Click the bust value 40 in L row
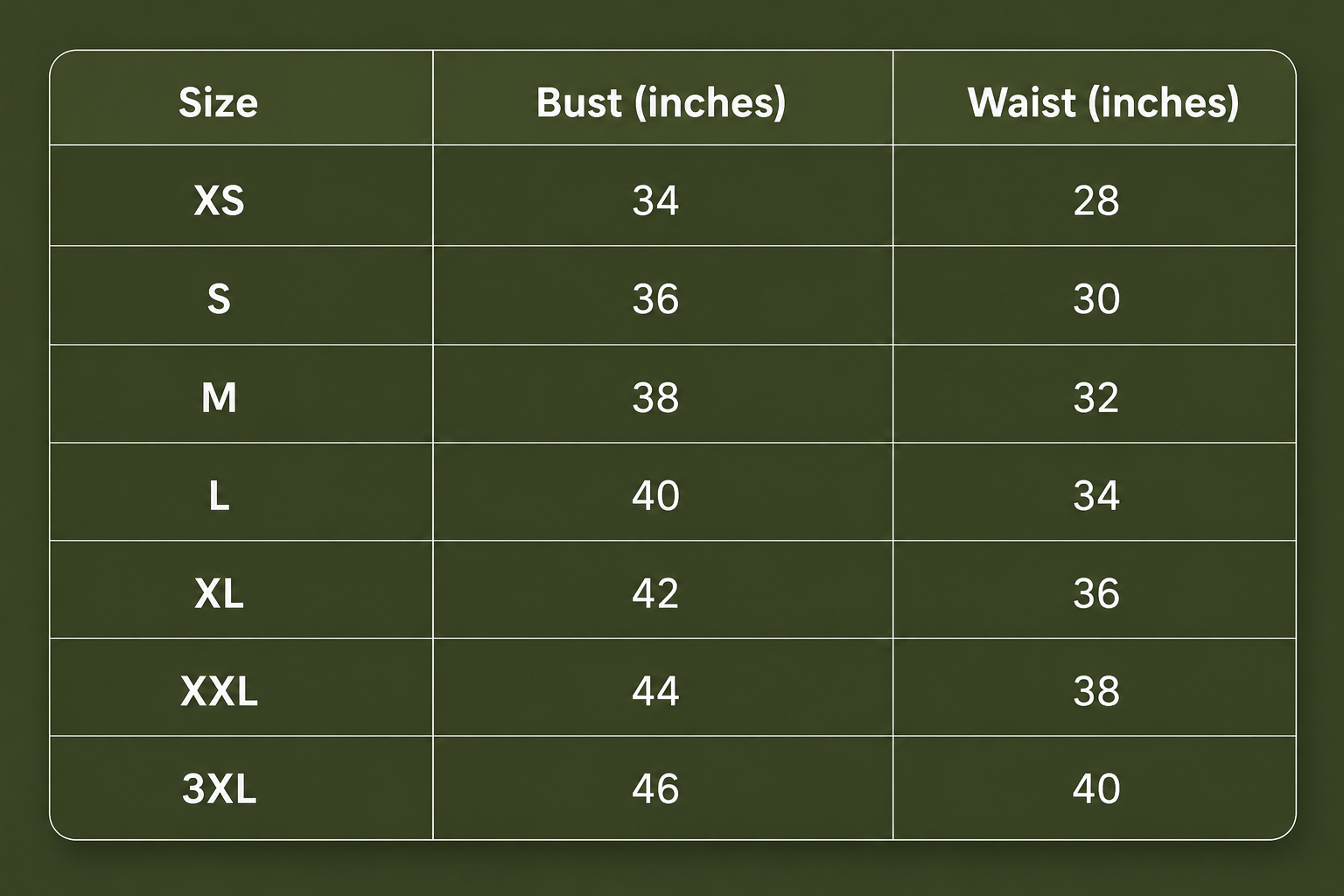 coord(655,496)
